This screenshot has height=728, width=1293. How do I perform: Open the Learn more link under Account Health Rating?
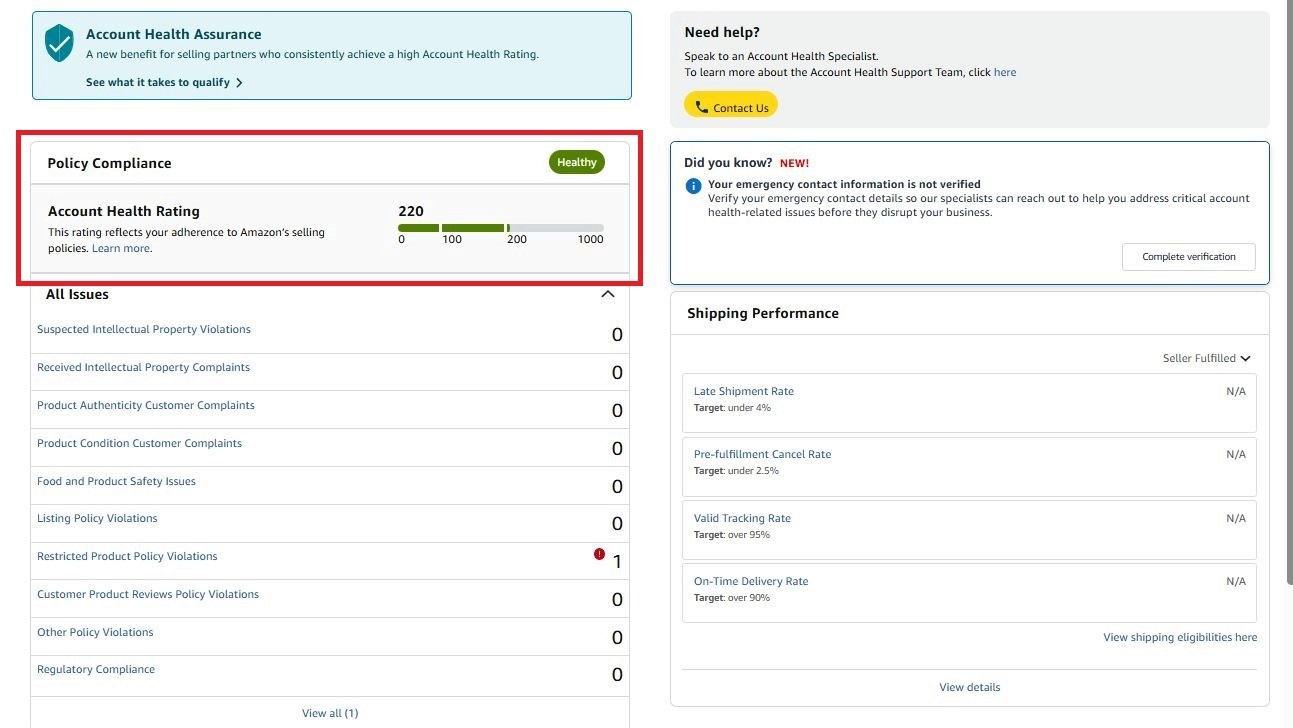point(120,247)
